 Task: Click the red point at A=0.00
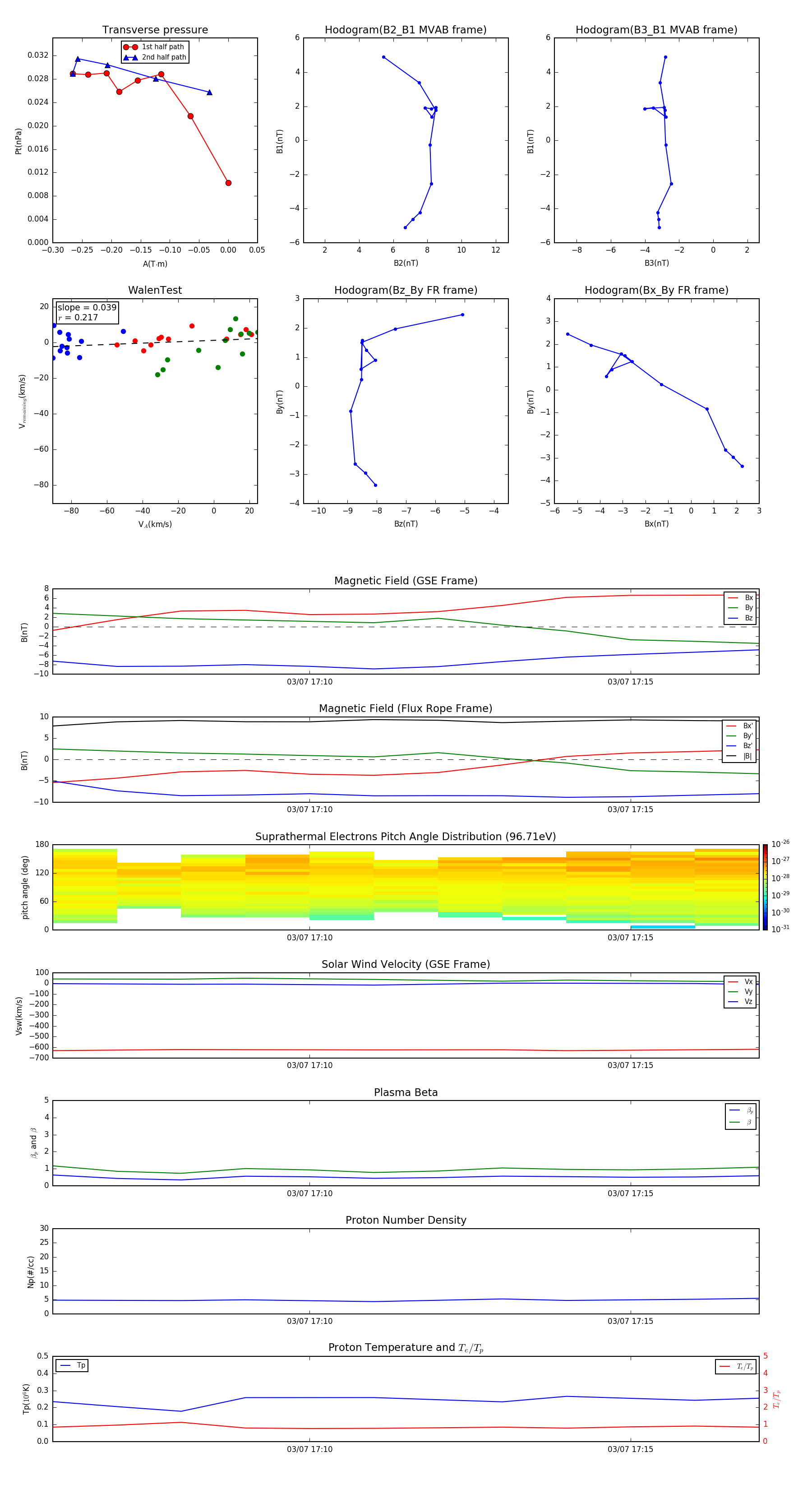tap(228, 183)
